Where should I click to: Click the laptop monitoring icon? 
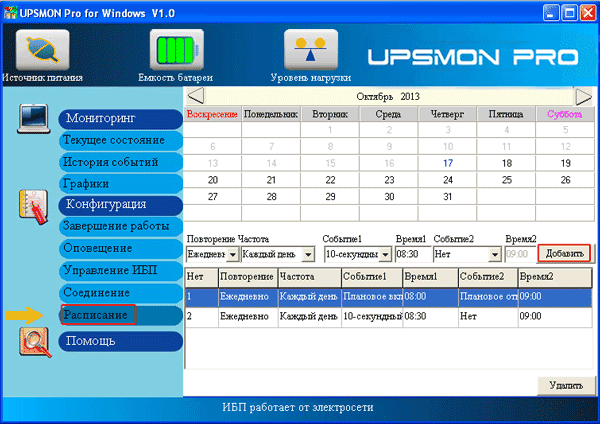(34, 118)
